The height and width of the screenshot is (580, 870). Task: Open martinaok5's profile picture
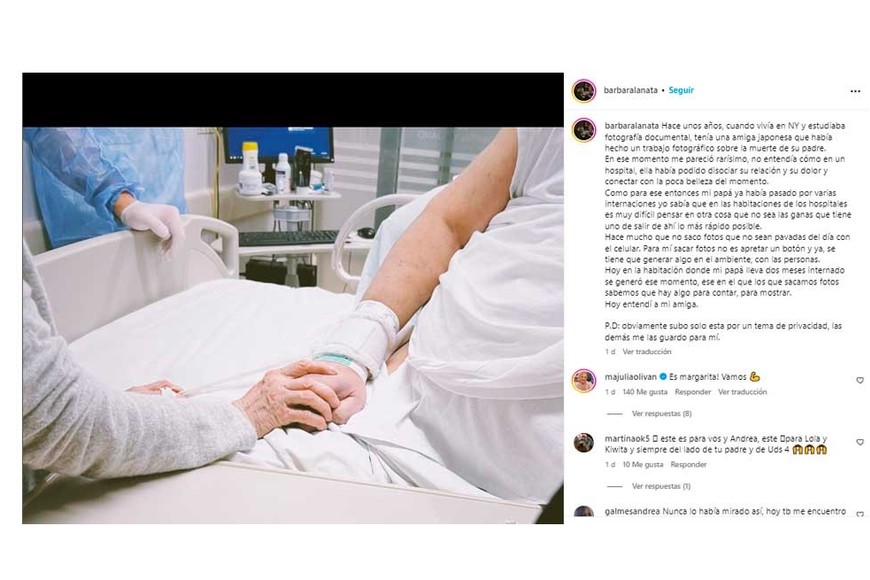tap(584, 443)
